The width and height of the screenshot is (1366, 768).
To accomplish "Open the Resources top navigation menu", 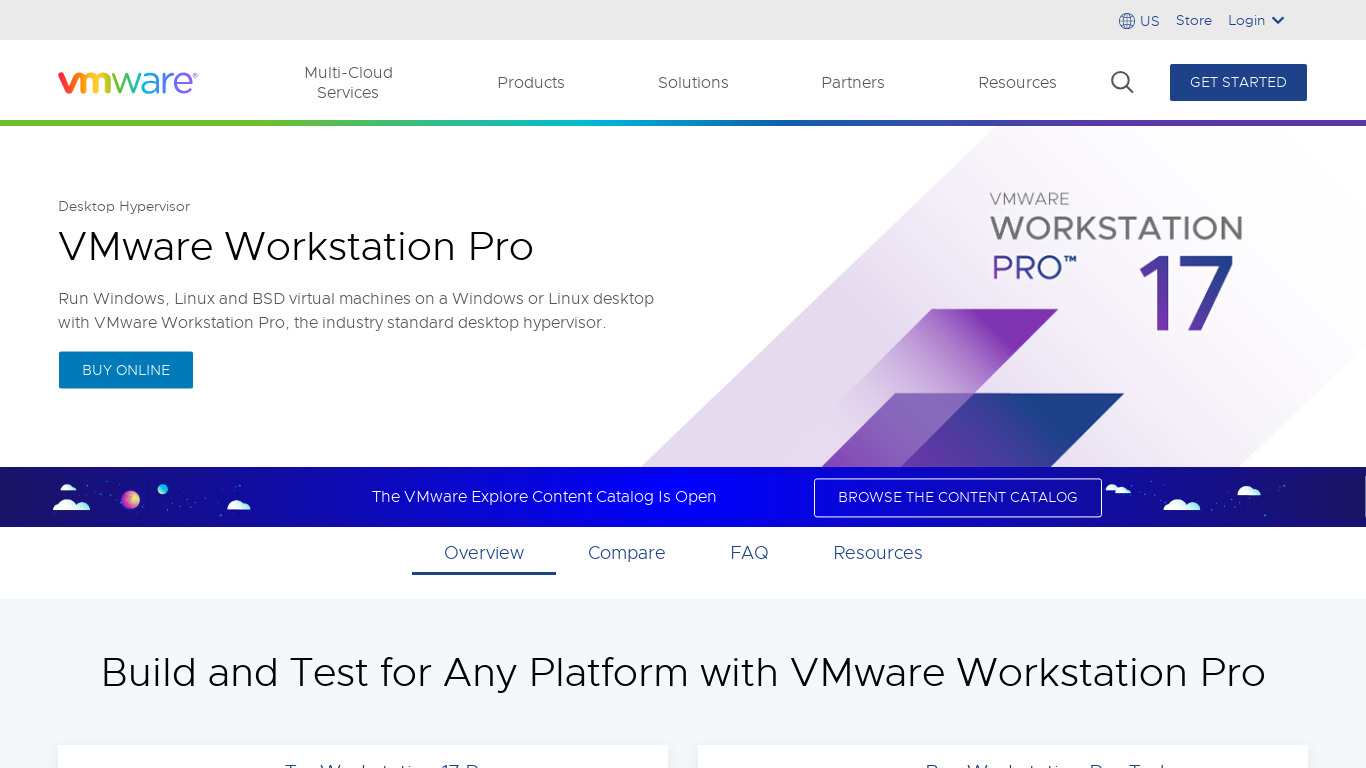I will pyautogui.click(x=1017, y=82).
